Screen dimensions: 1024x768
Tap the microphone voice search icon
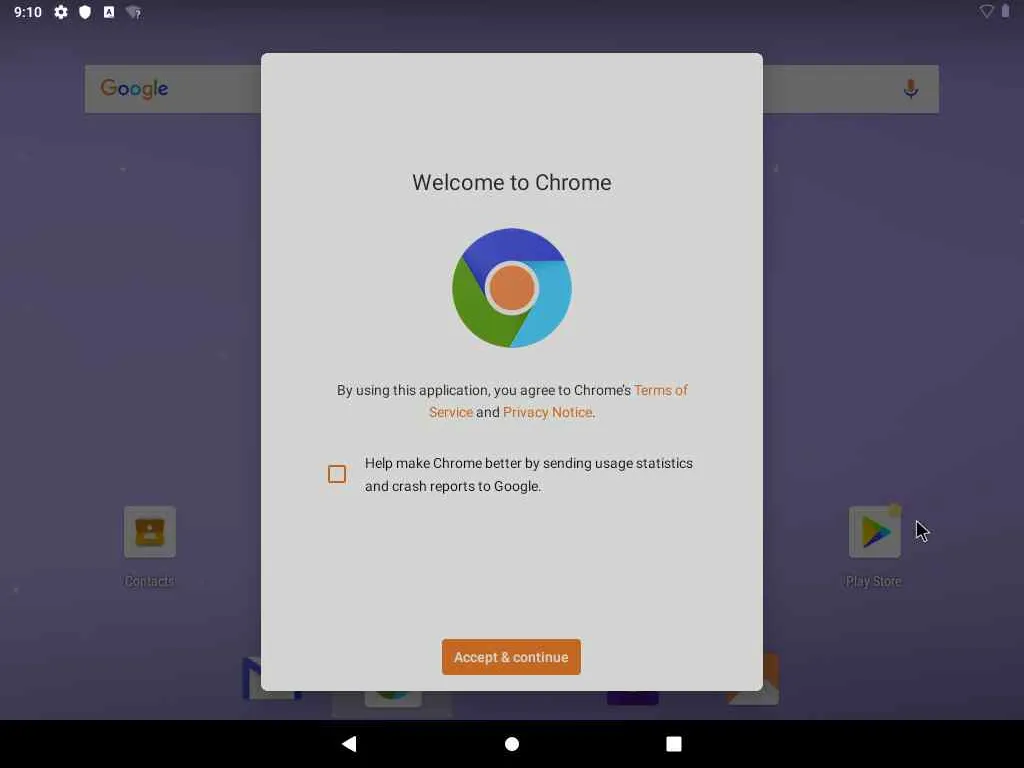pyautogui.click(x=910, y=89)
